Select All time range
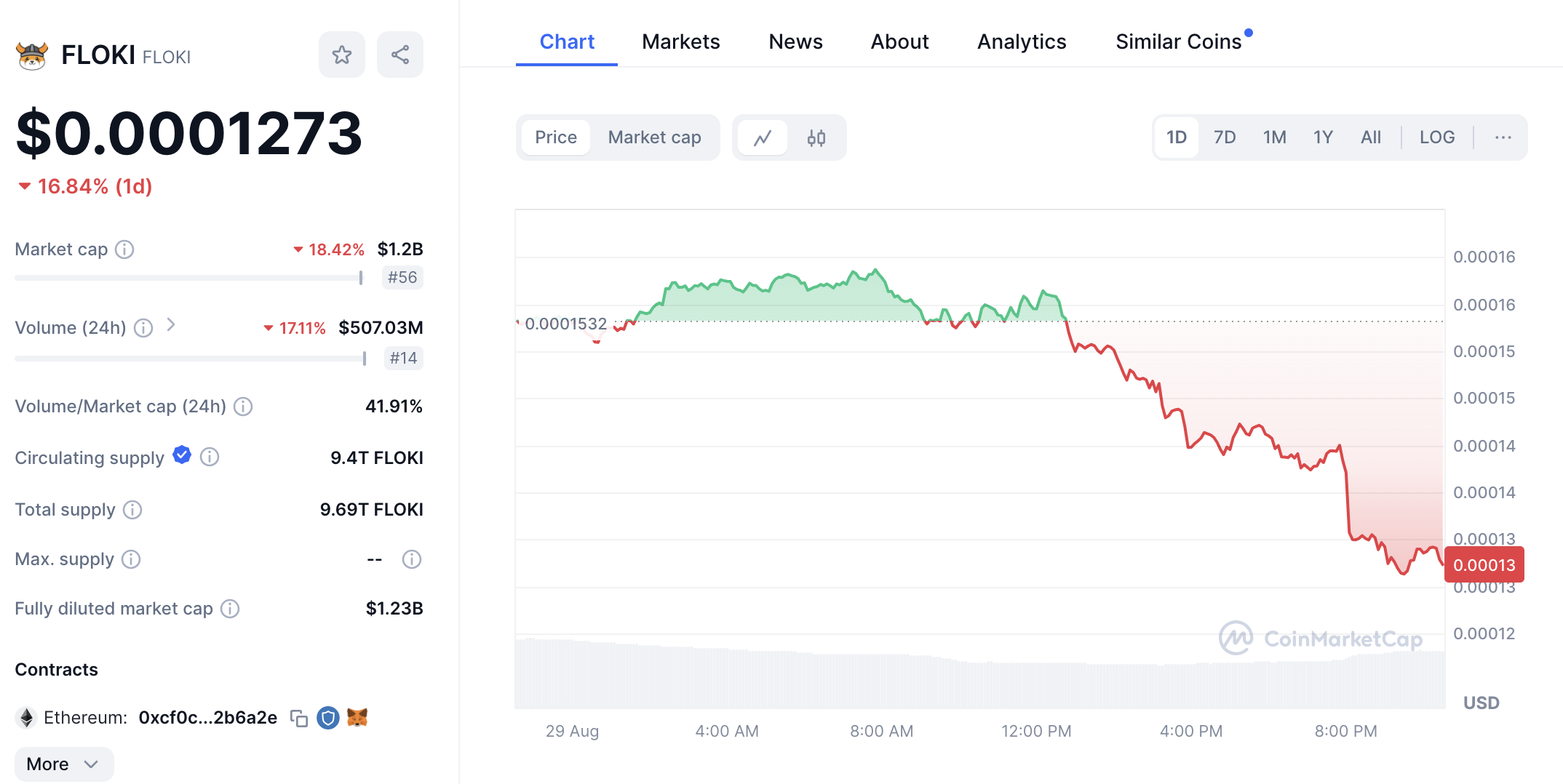Image resolution: width=1563 pixels, height=784 pixels. pos(1371,137)
